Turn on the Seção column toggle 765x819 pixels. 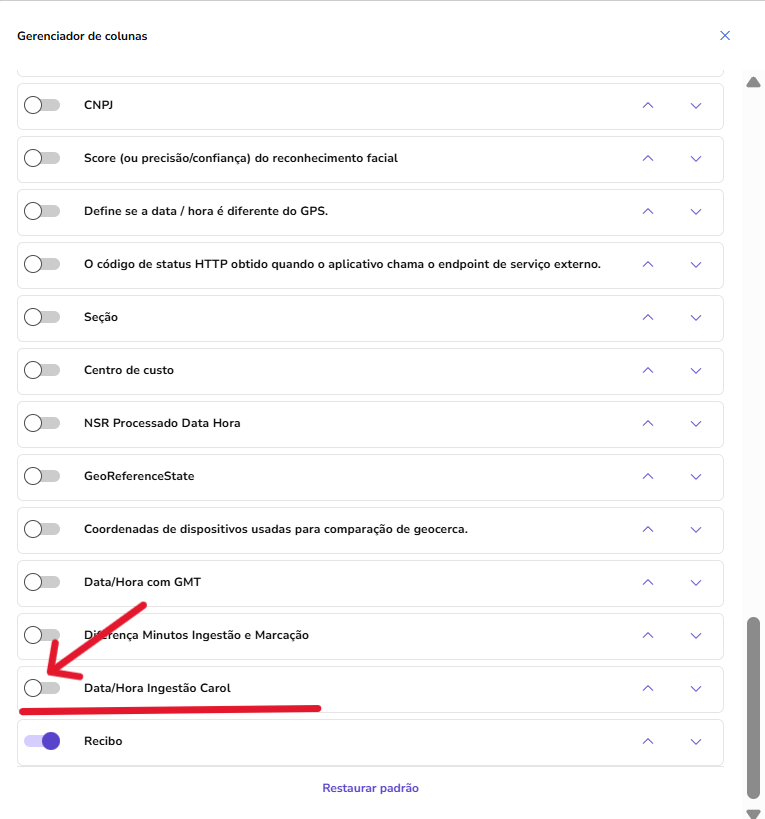coord(42,317)
